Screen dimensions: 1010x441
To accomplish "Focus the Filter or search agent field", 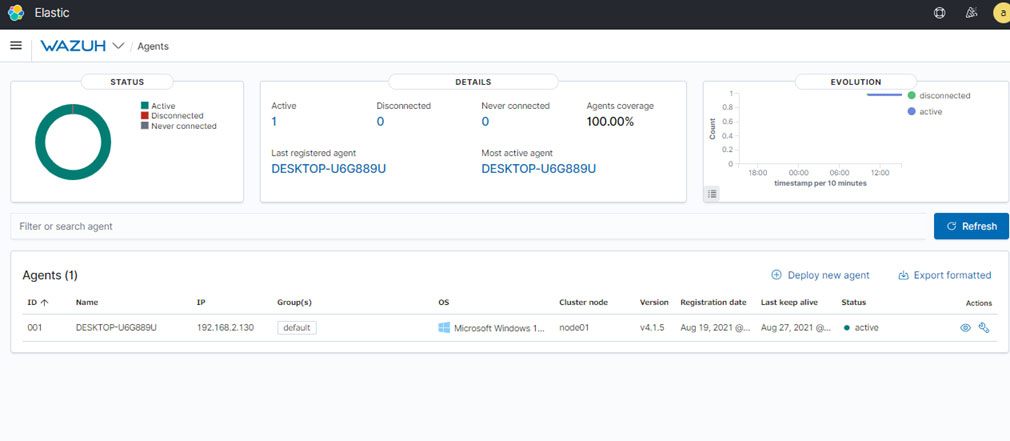I will [468, 226].
